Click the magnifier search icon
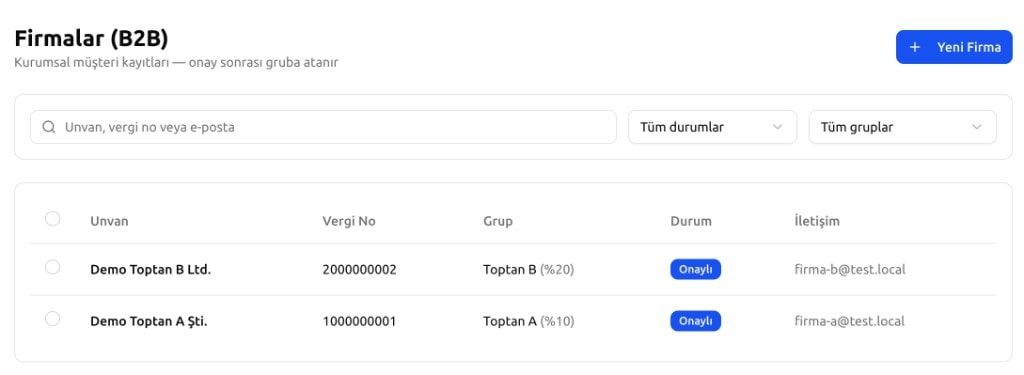1024x375 pixels. [x=48, y=127]
